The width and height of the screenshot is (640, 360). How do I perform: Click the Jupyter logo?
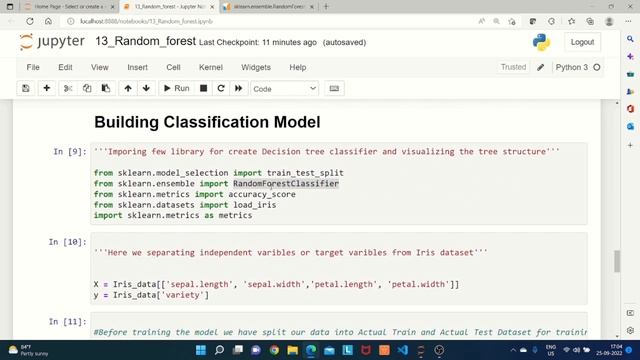52,42
